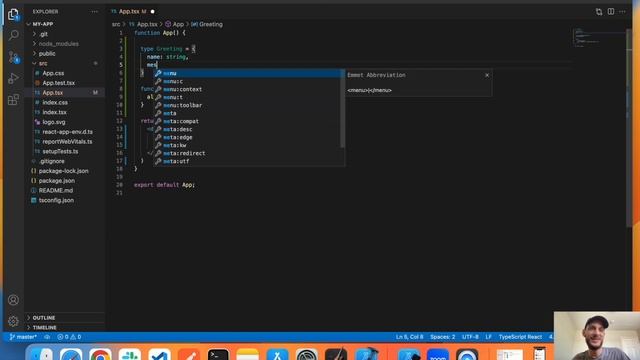Expand the TIMELINE section
640x360 pixels.
pyautogui.click(x=65, y=327)
